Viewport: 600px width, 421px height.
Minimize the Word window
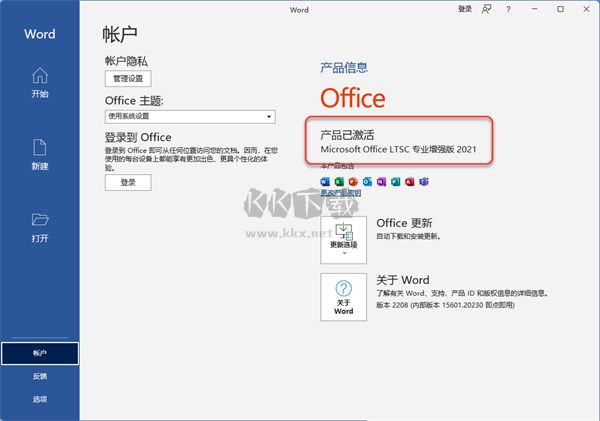(535, 9)
